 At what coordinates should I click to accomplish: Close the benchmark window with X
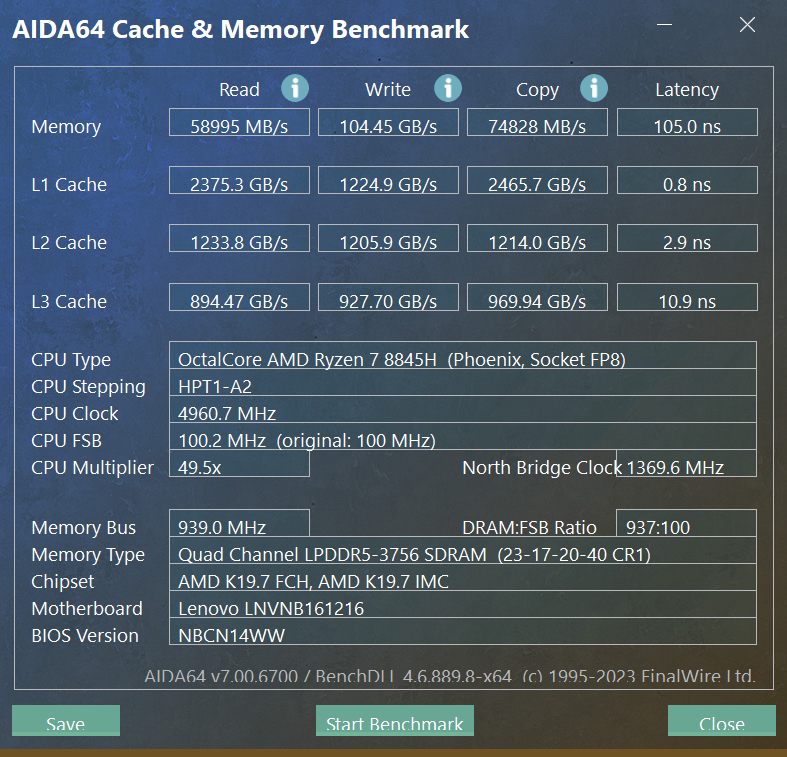pyautogui.click(x=747, y=25)
